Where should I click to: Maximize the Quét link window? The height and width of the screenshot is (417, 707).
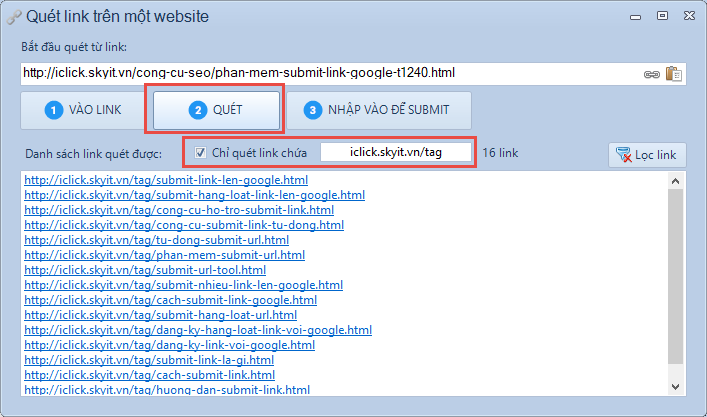click(662, 16)
